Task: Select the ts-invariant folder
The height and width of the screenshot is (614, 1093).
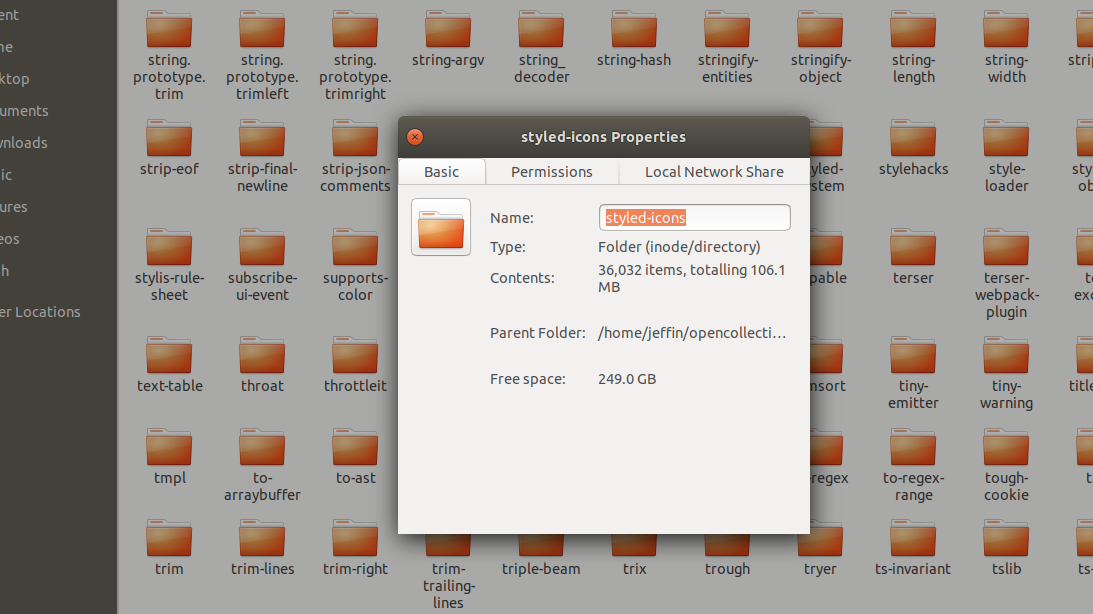Action: pyautogui.click(x=913, y=548)
